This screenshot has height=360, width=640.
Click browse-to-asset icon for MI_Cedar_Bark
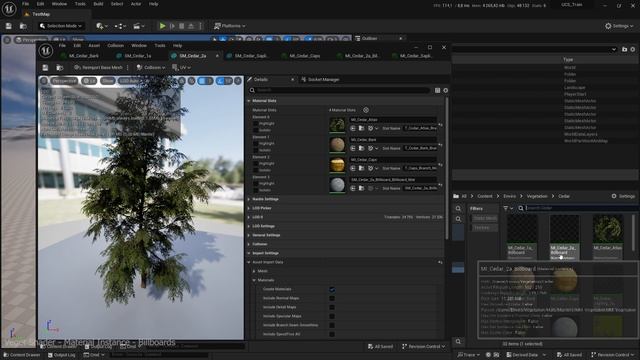point(361,148)
